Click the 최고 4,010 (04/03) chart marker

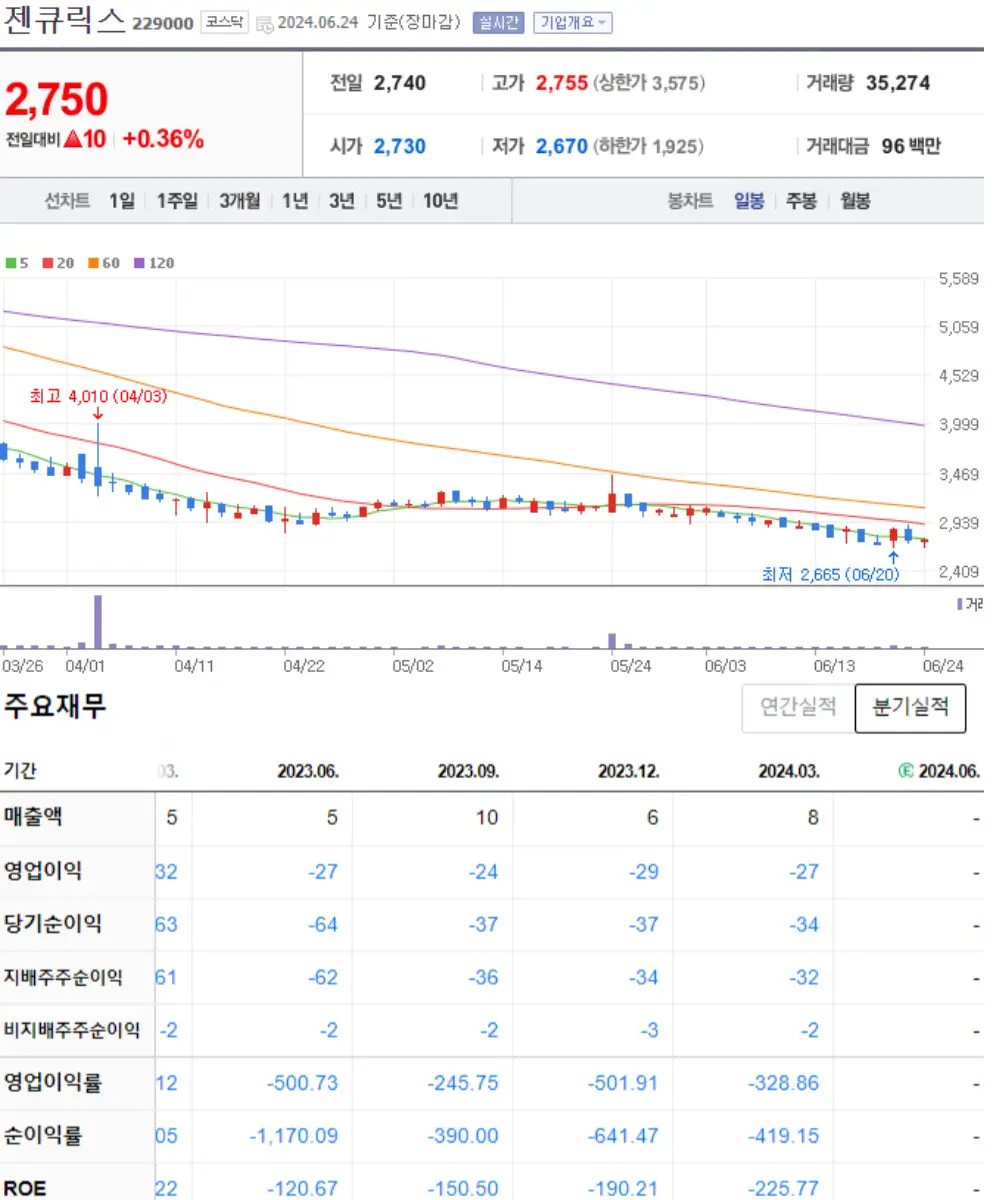pos(98,396)
